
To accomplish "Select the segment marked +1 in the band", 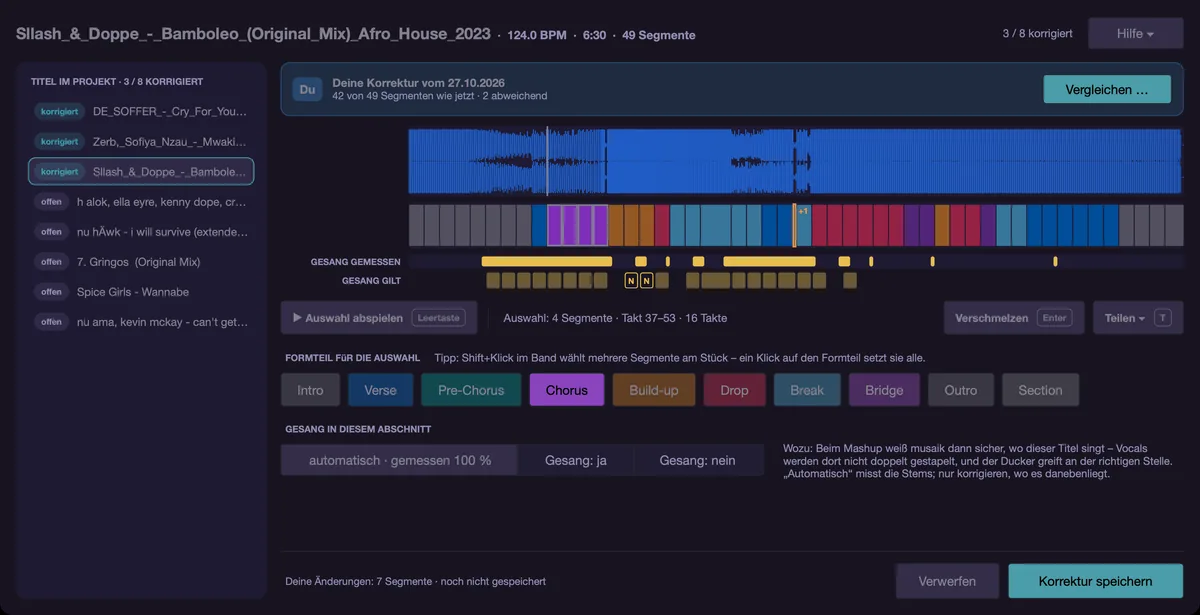I will 802,225.
